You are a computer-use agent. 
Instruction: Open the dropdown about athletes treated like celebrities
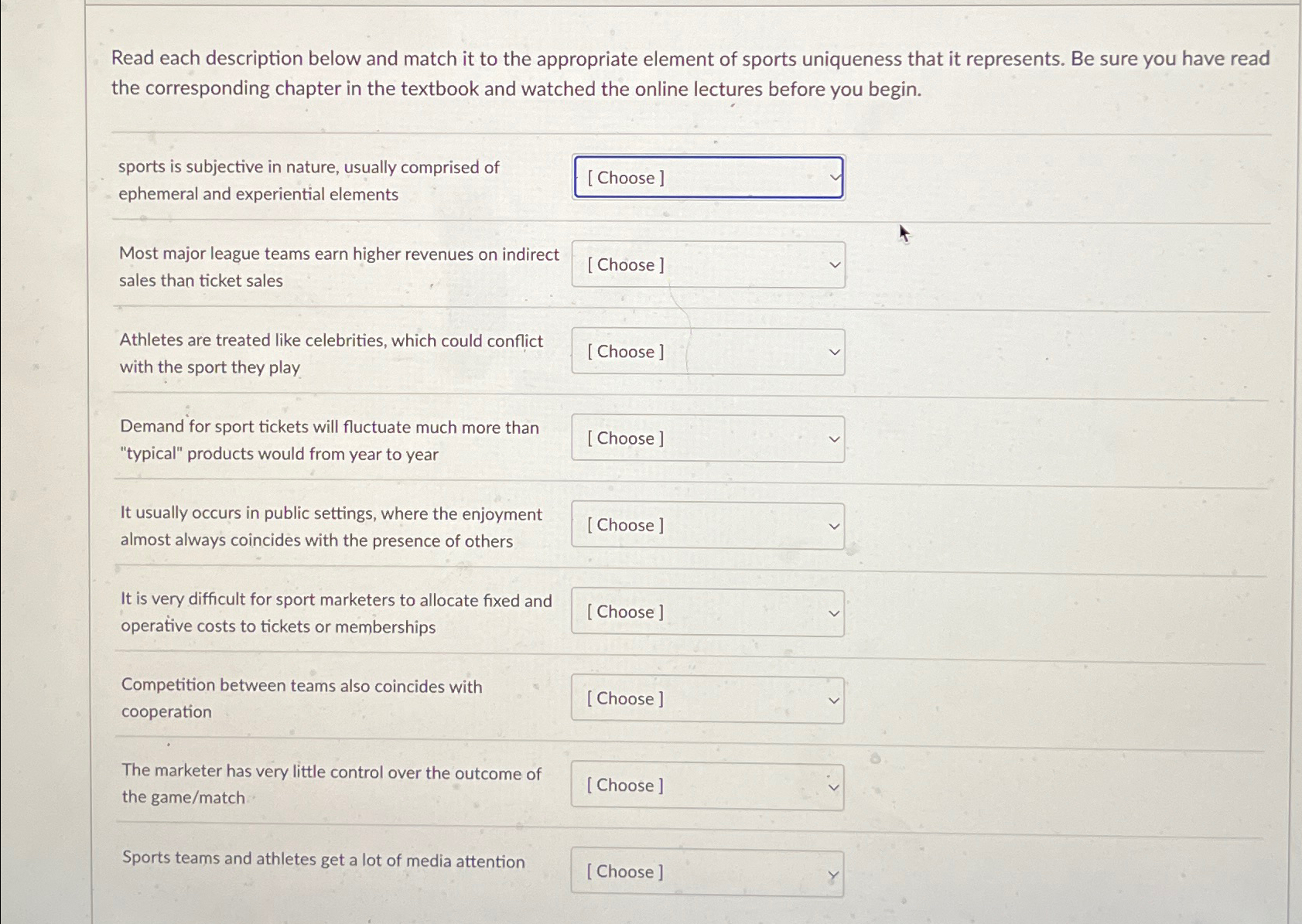[x=707, y=352]
